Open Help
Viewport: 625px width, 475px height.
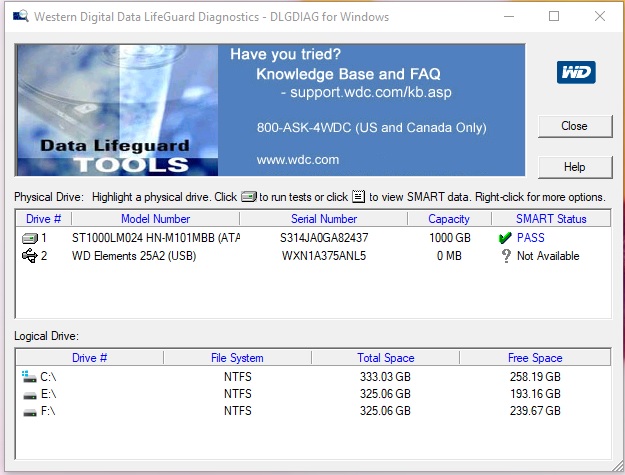point(575,167)
